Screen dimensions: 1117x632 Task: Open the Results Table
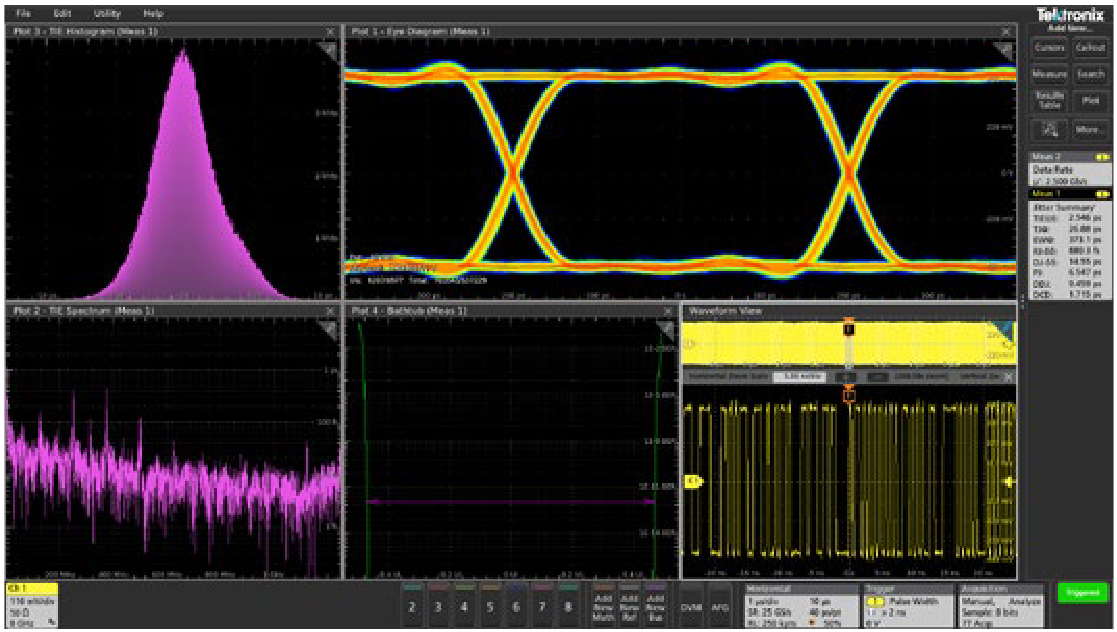(x=1048, y=101)
